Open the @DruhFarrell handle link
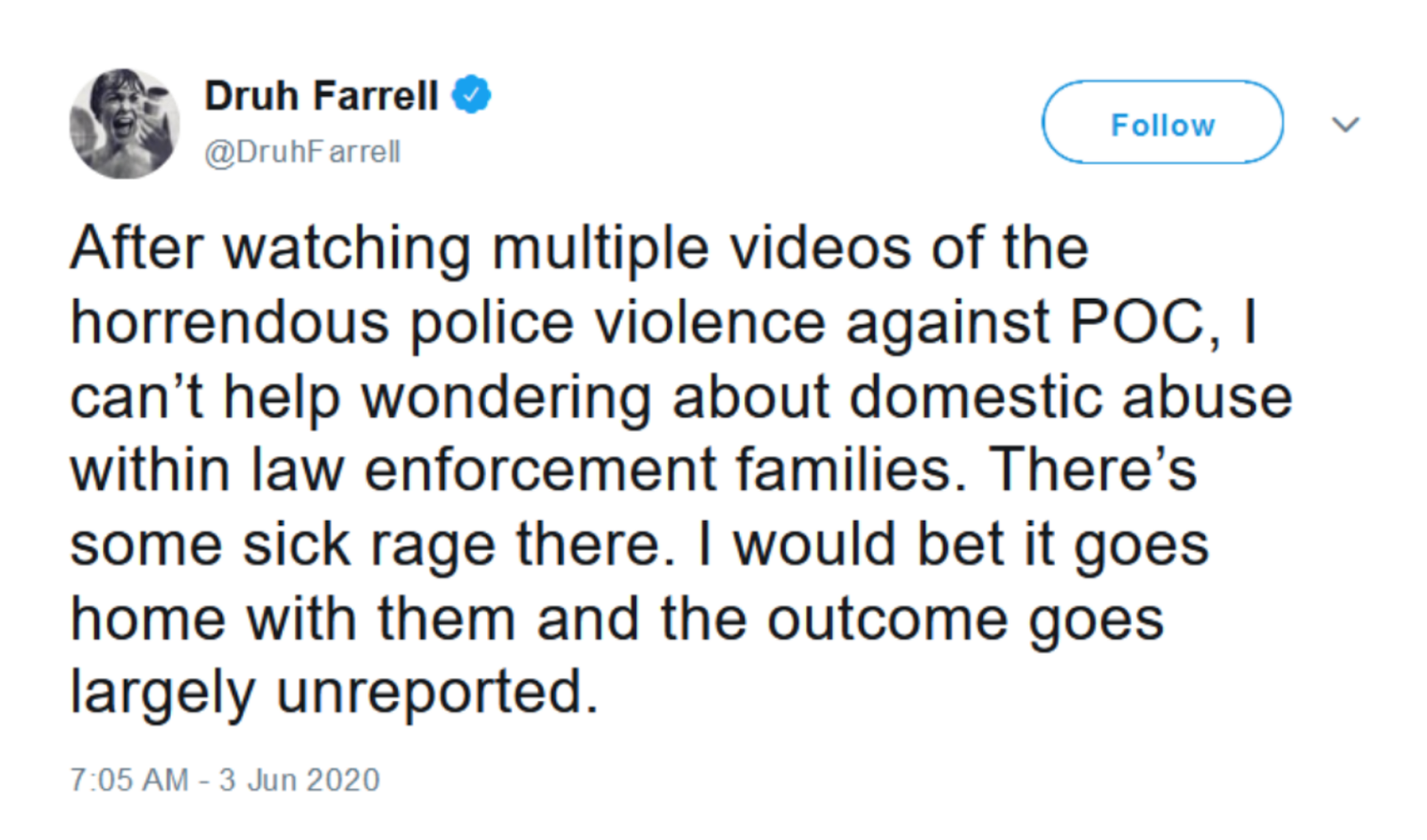Image resolution: width=1427 pixels, height=840 pixels. click(302, 152)
